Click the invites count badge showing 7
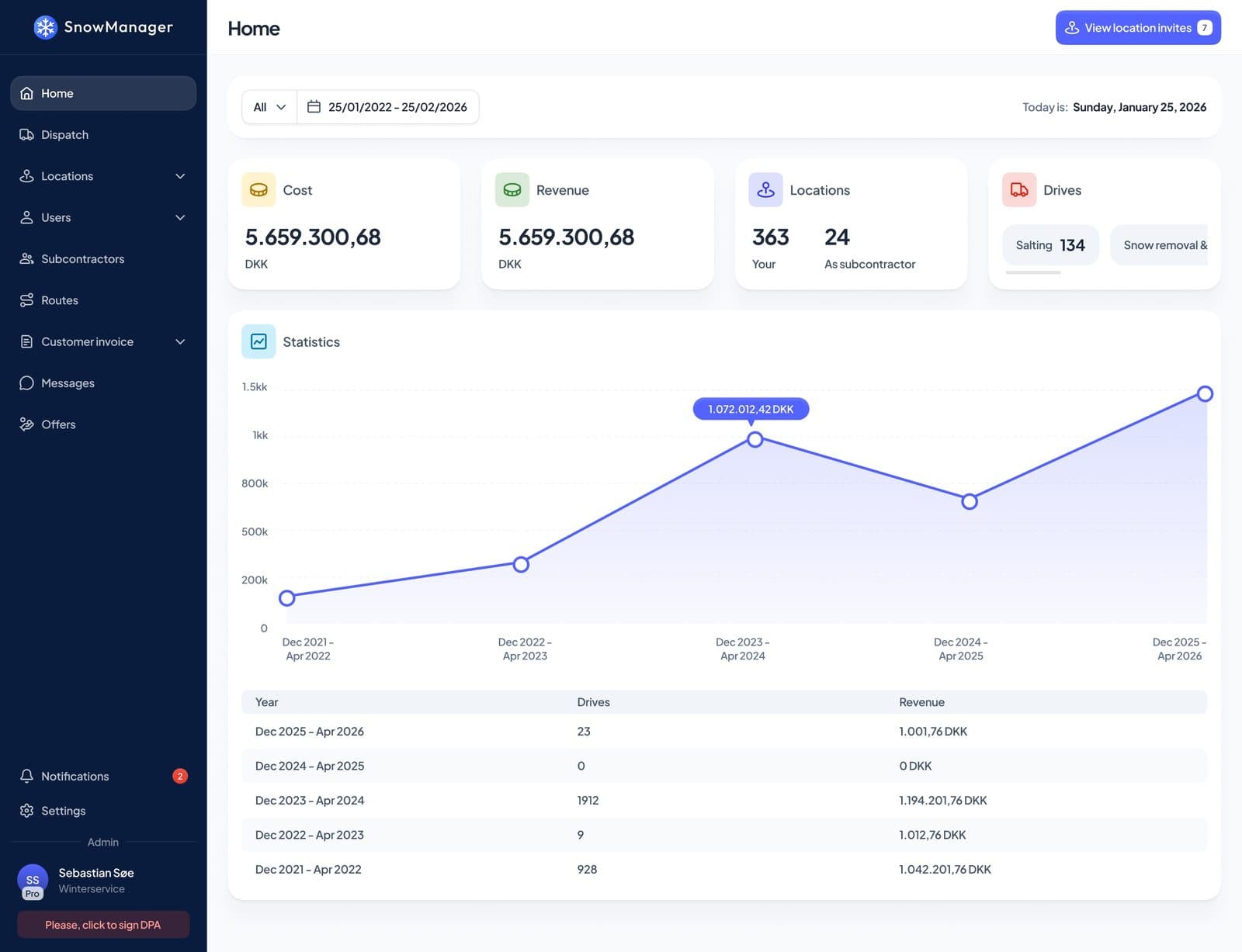The width and height of the screenshot is (1242, 952). point(1205,28)
